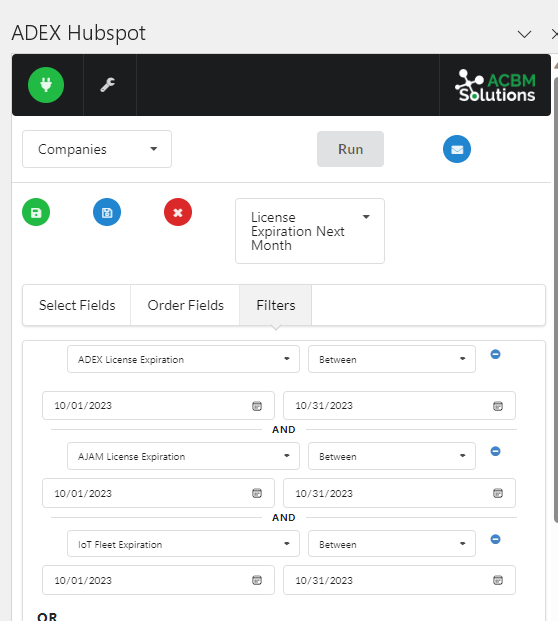Image resolution: width=558 pixels, height=621 pixels.
Task: Open calendar for AJAM end date
Action: [498, 493]
